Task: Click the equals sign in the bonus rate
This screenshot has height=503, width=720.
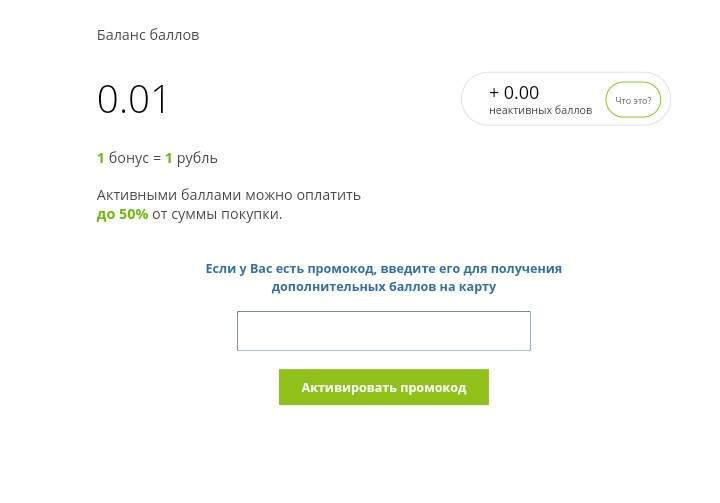Action: point(157,158)
